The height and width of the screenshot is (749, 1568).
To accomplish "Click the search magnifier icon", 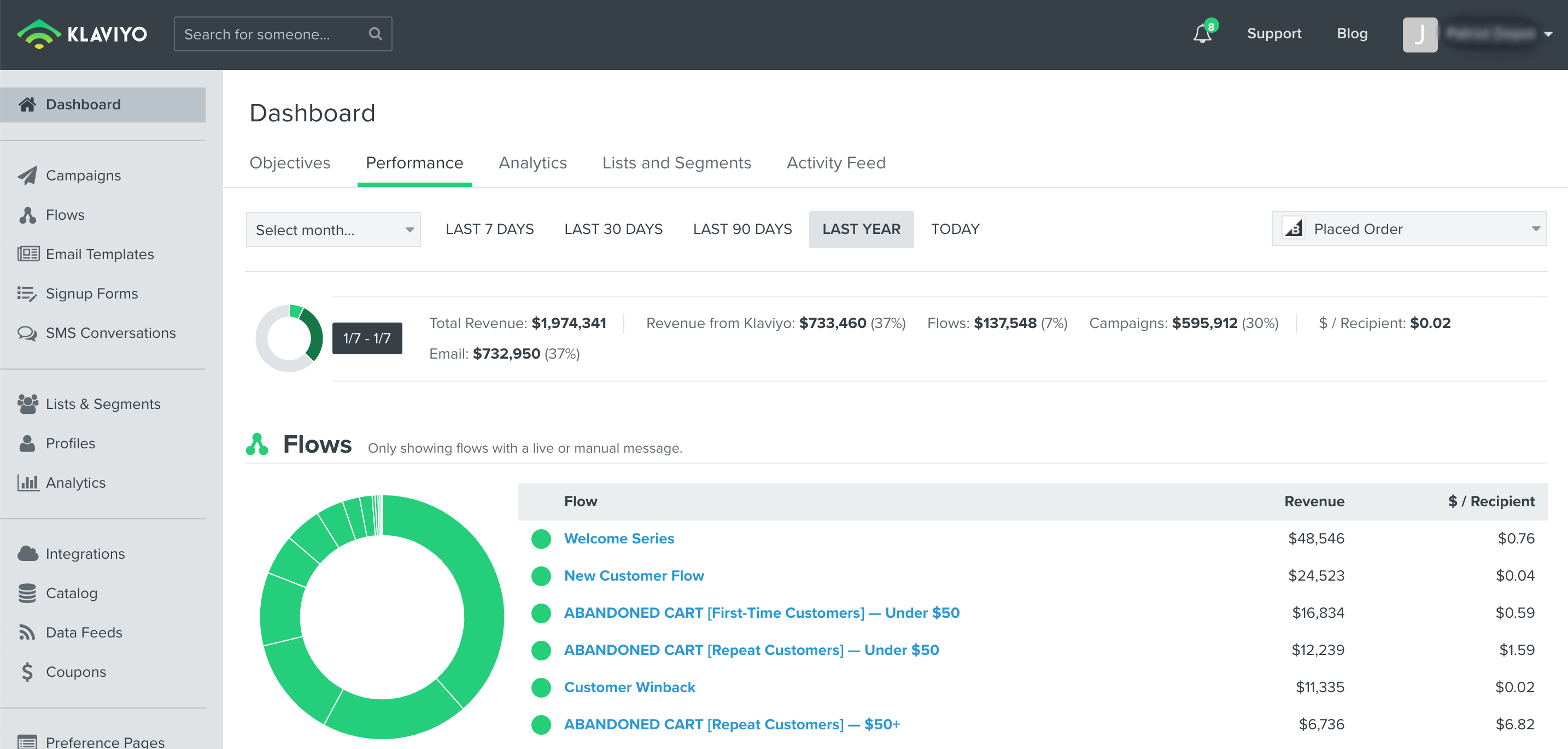I will click(x=376, y=34).
